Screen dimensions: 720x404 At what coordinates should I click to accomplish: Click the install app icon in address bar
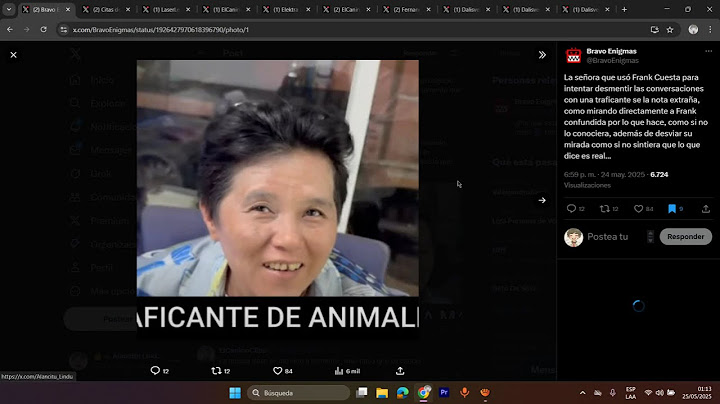(x=655, y=29)
